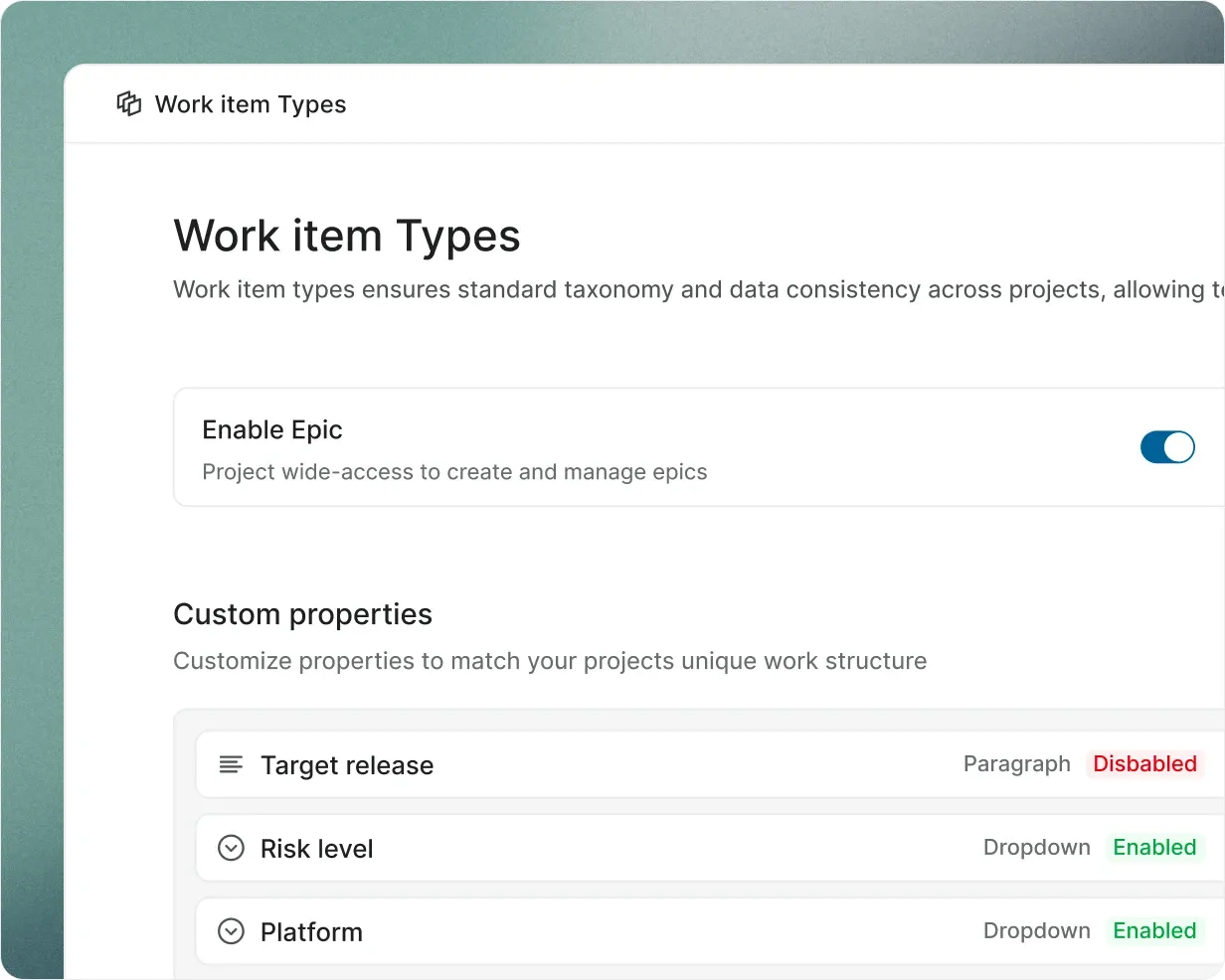This screenshot has height=980, width=1225.
Task: Click the Enable Epic label
Action: pos(272,429)
